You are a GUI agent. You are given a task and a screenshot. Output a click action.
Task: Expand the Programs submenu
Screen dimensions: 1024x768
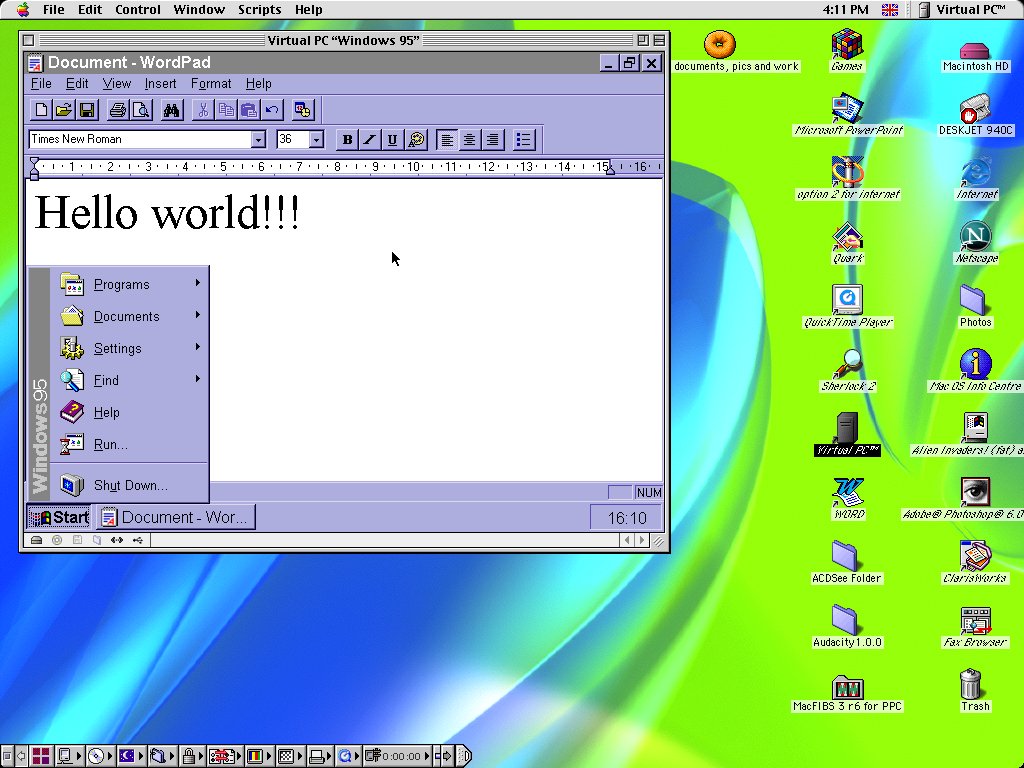(120, 284)
